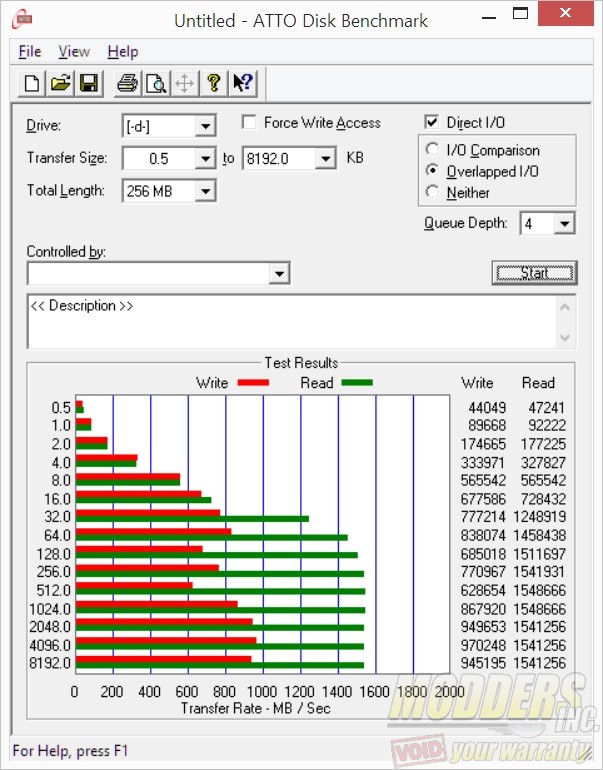Click the New document toolbar icon

(31, 83)
